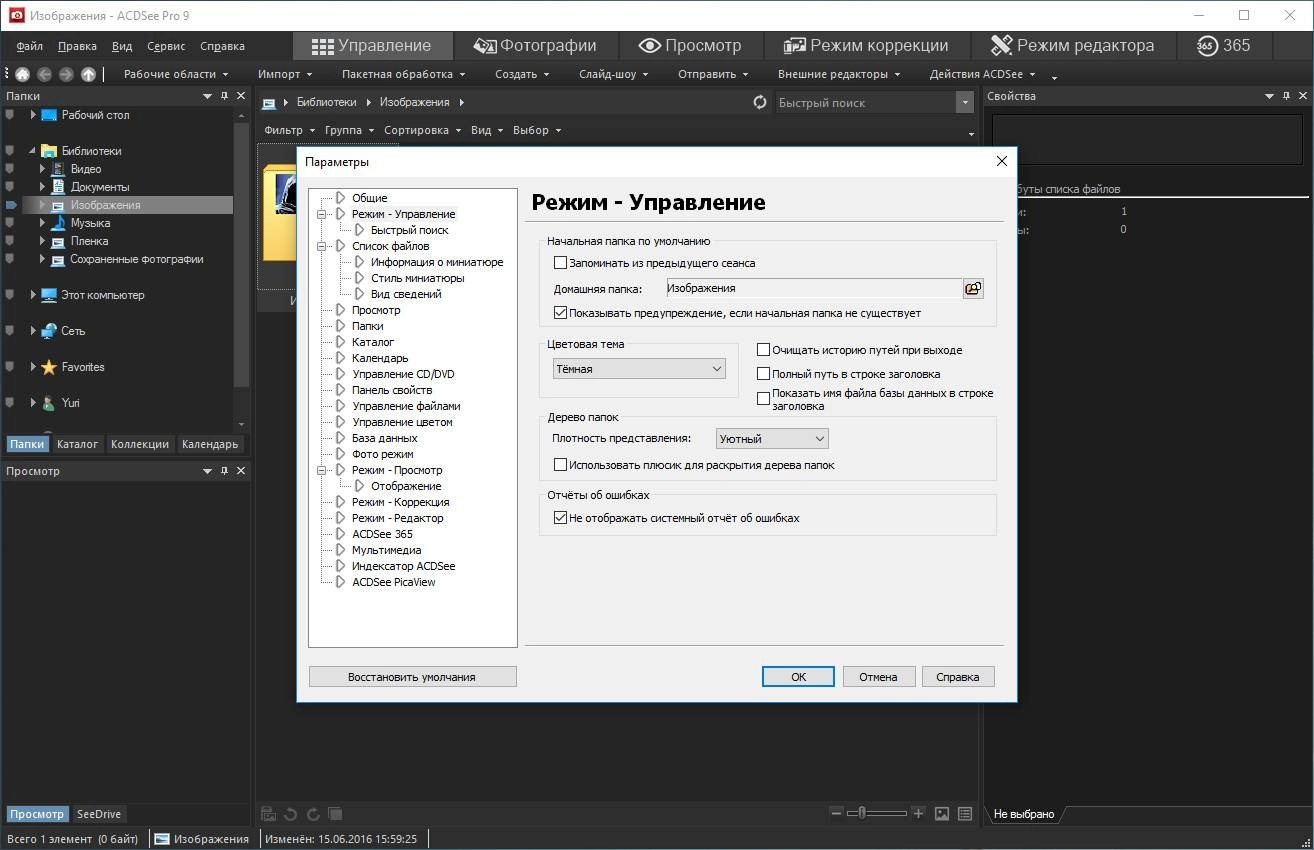Close the Параметры dialog with X
The width and height of the screenshot is (1314, 850).
tap(1002, 161)
